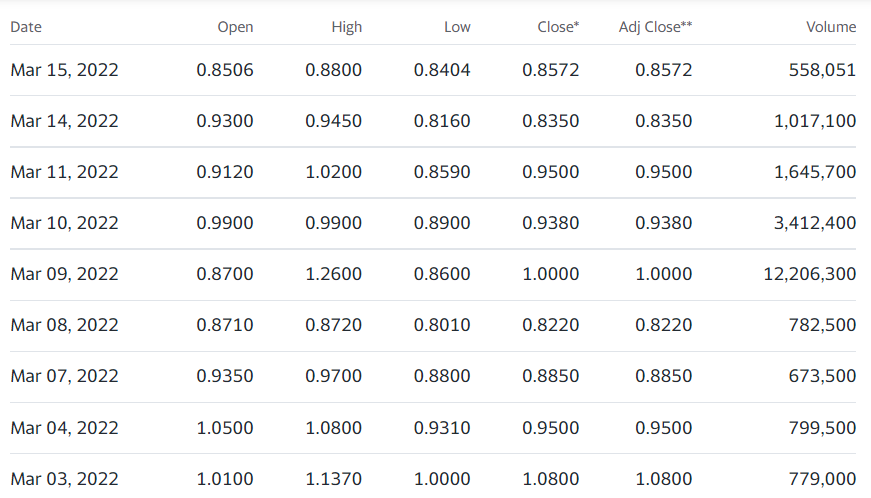871x498 pixels.
Task: Click the 12,206,300 volume value
Action: click(x=809, y=274)
